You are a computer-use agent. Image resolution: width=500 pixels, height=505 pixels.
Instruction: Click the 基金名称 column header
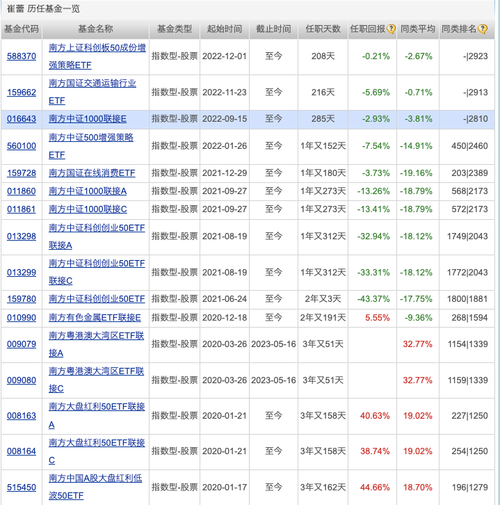[96, 29]
